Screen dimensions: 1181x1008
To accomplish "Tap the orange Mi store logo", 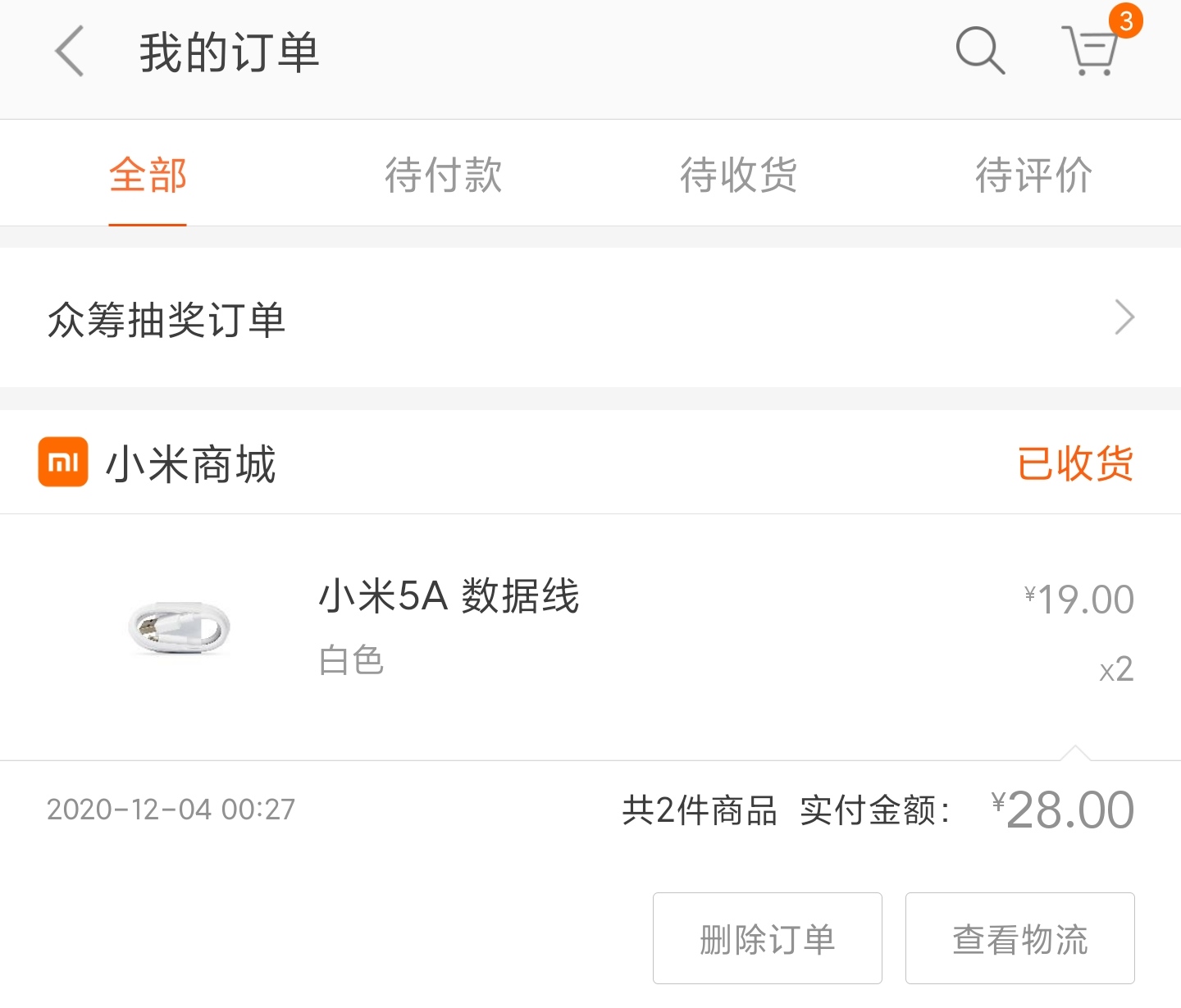I will tap(63, 462).
